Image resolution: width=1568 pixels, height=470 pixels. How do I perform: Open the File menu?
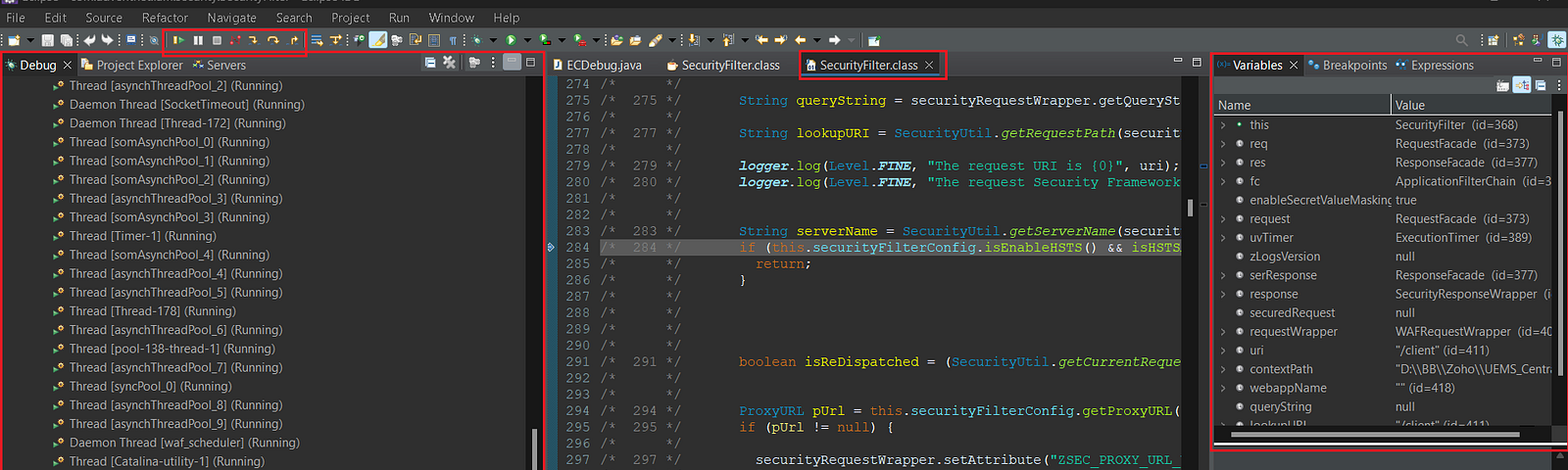pyautogui.click(x=16, y=18)
